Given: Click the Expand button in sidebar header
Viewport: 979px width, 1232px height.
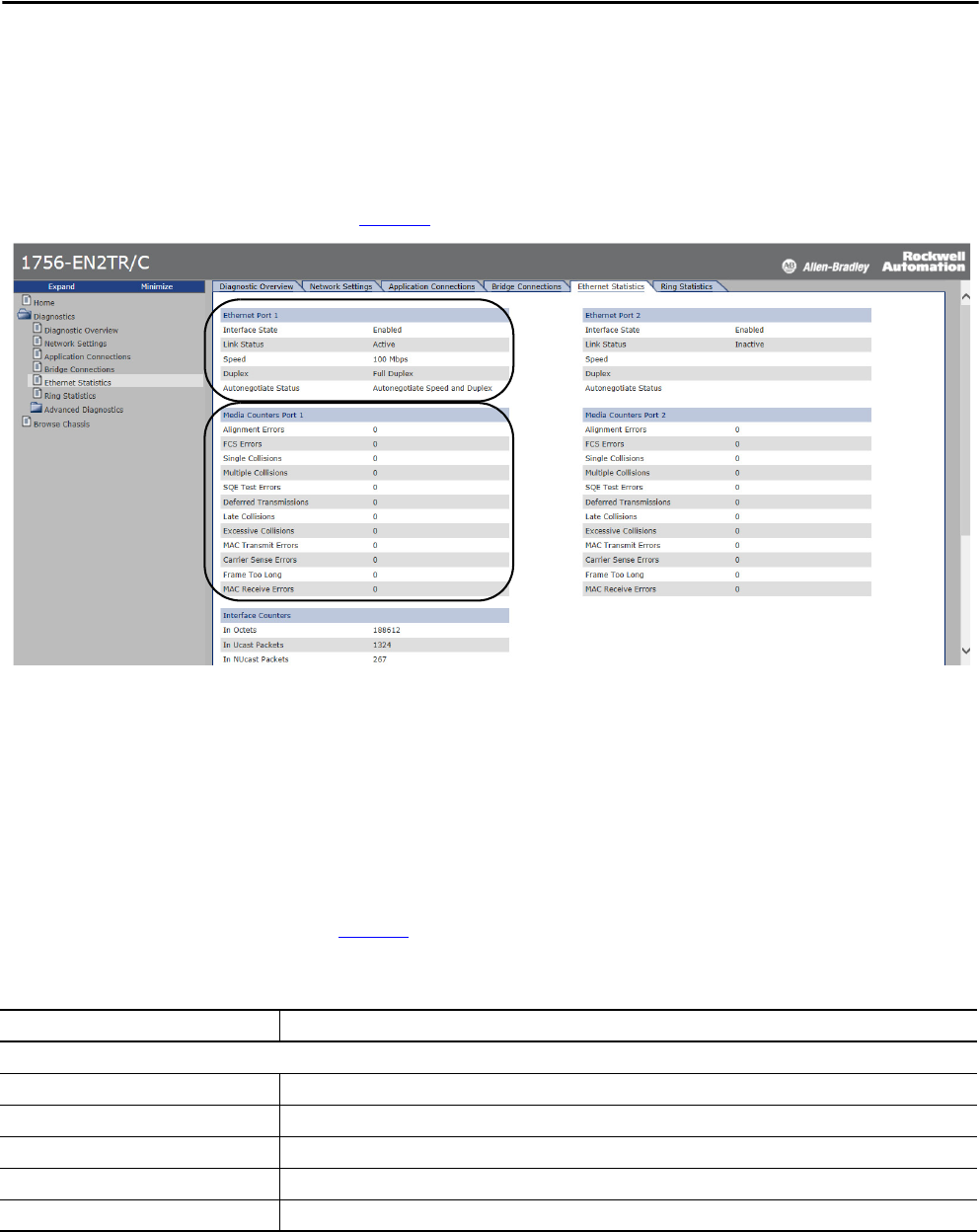Looking at the screenshot, I should [x=61, y=286].
